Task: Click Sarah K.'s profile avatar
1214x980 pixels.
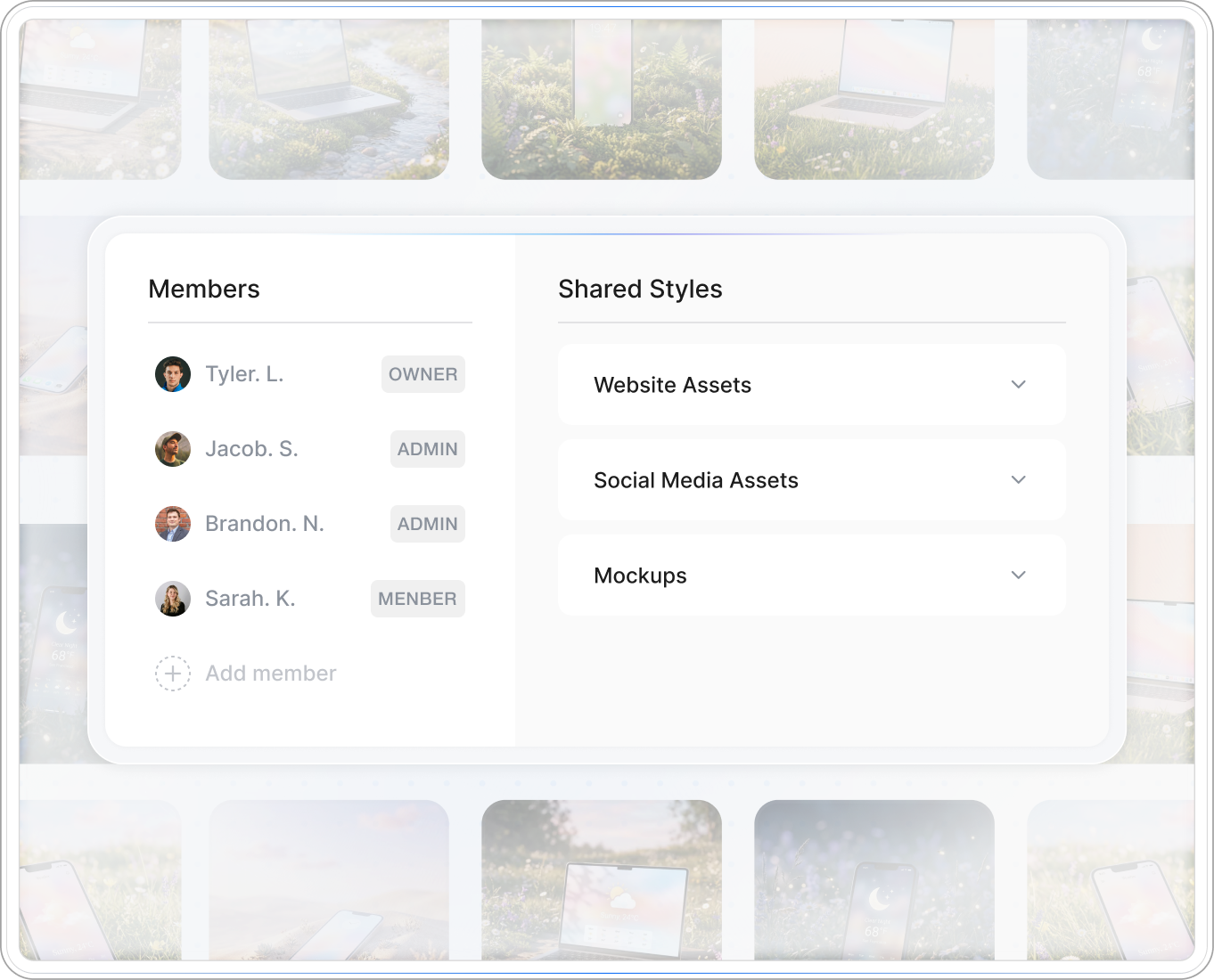Action: coord(173,599)
